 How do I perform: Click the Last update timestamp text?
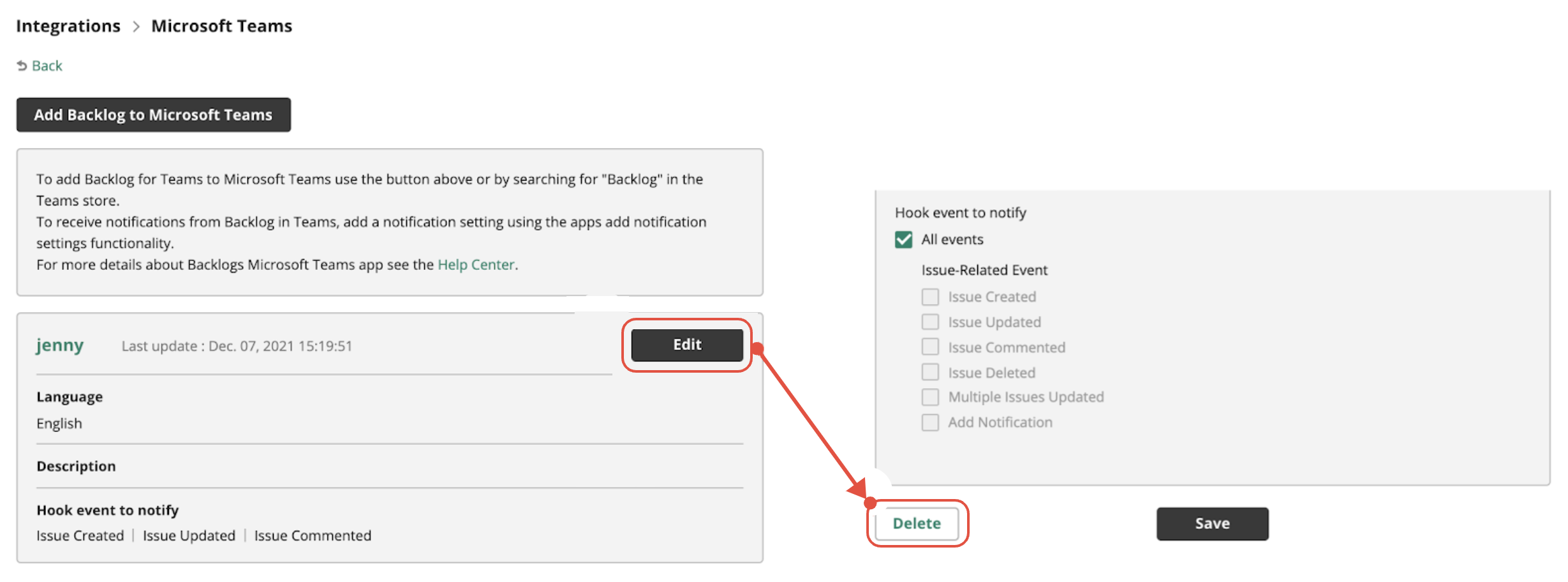(x=237, y=346)
